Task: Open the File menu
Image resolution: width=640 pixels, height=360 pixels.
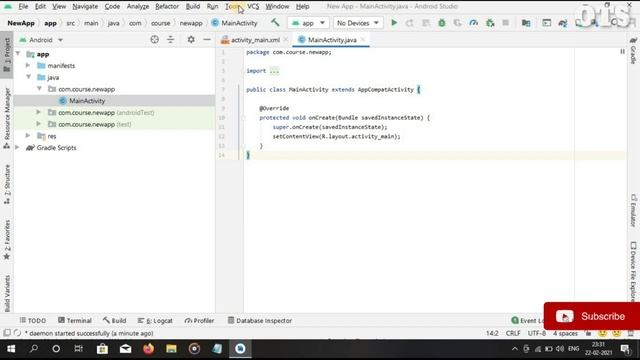Action: (23, 7)
